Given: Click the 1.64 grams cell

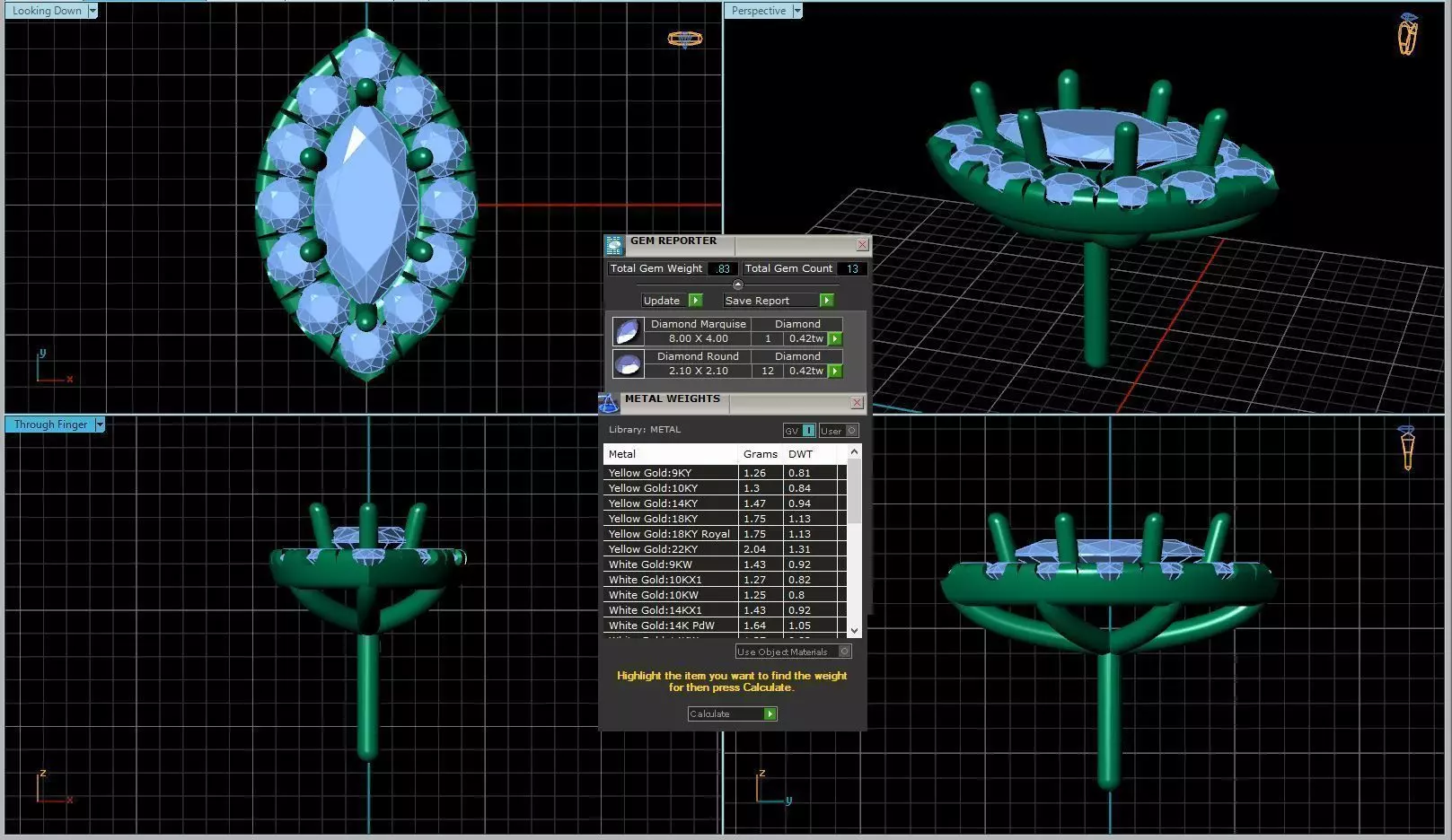Looking at the screenshot, I should coord(761,626).
